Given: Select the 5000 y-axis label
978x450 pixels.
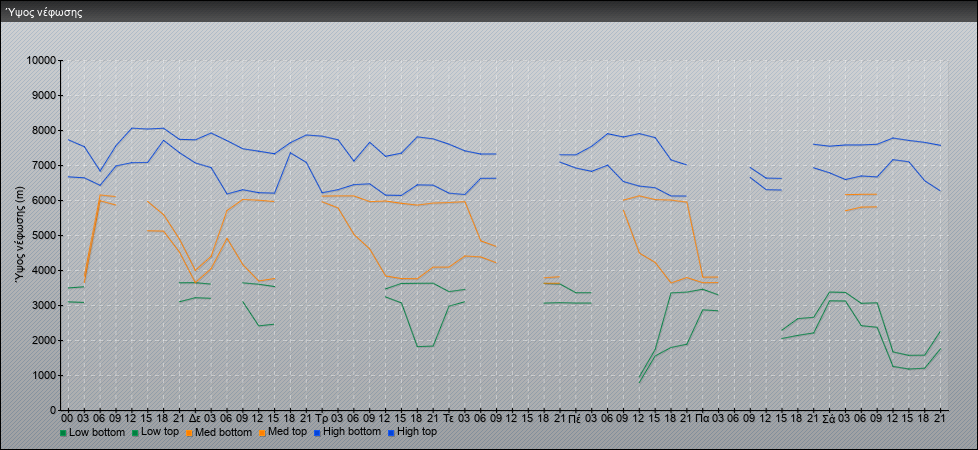Looking at the screenshot, I should (44, 235).
